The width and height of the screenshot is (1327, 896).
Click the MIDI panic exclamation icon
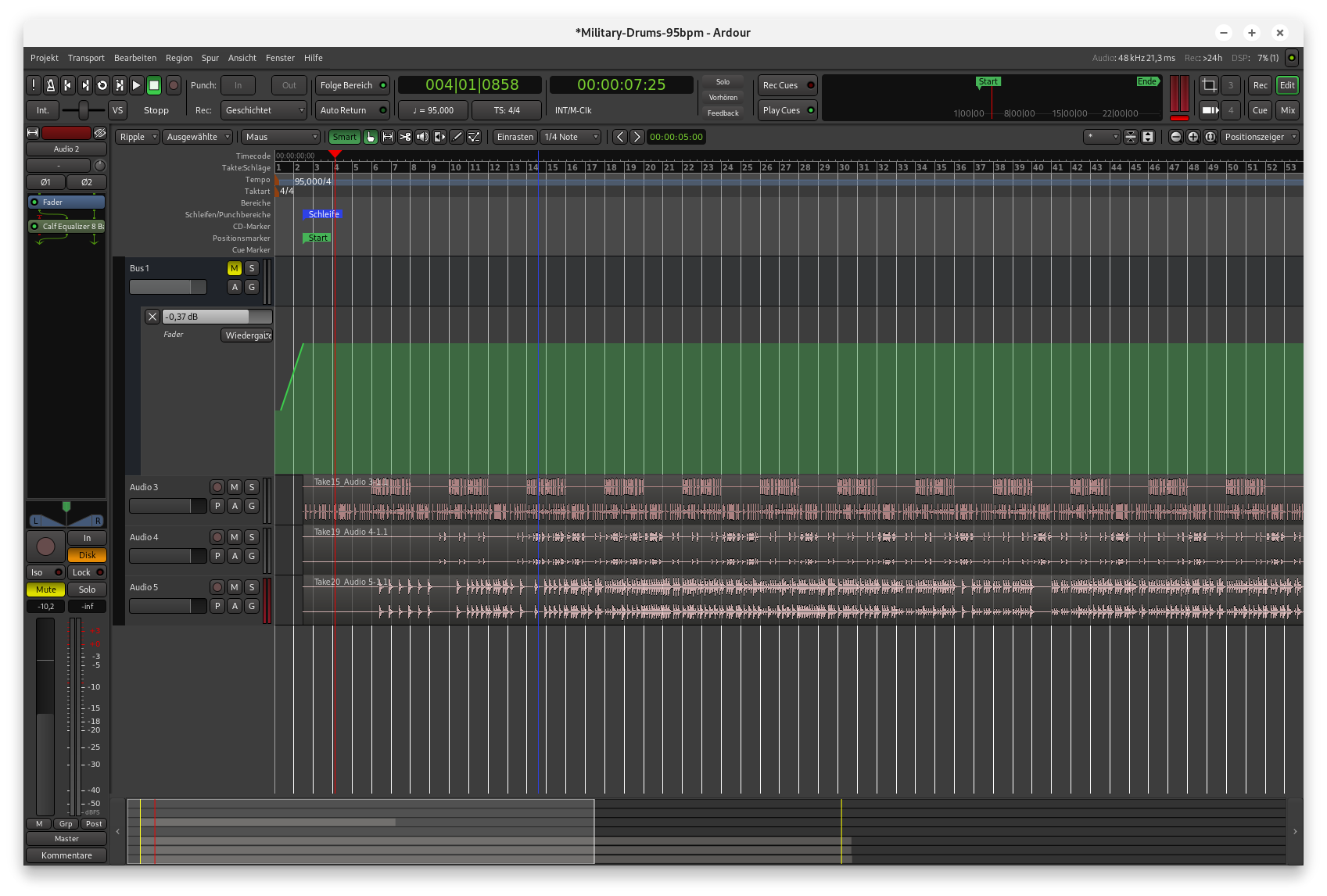tap(34, 85)
